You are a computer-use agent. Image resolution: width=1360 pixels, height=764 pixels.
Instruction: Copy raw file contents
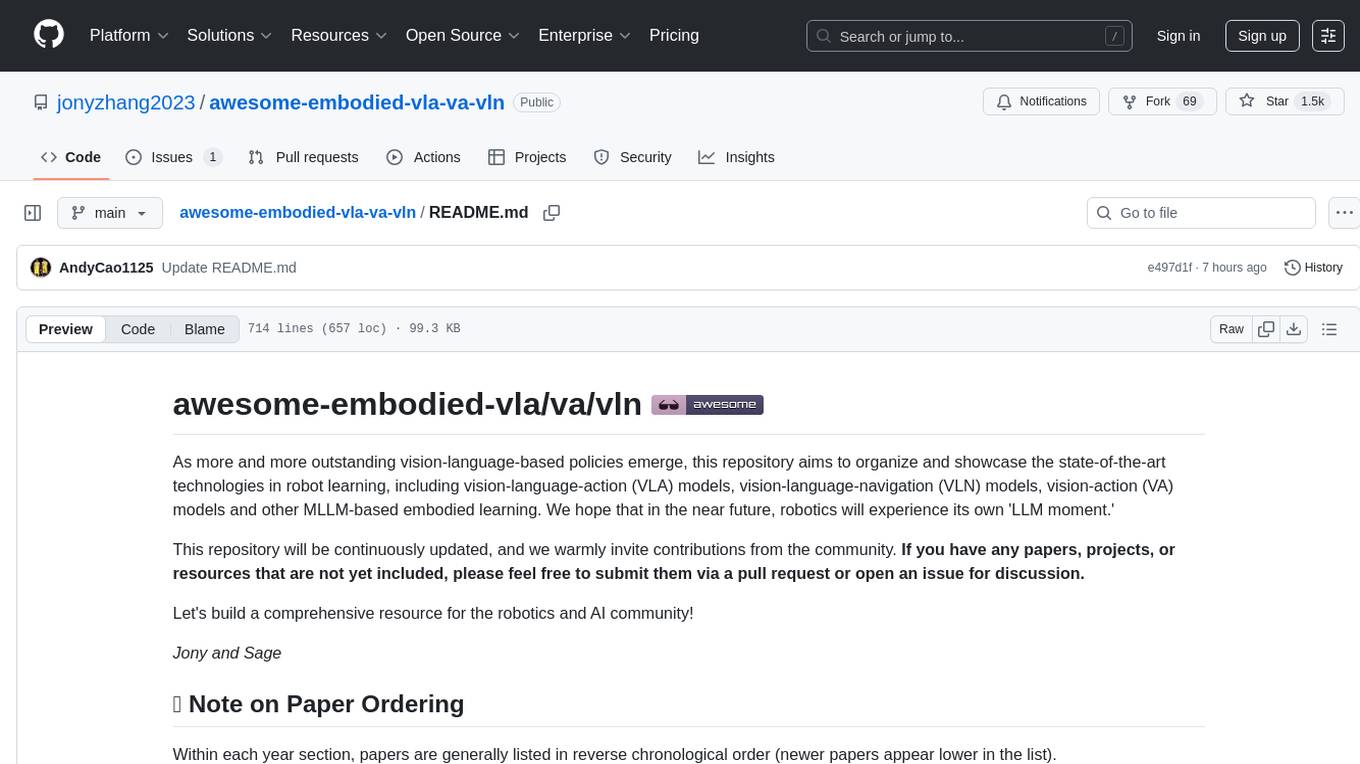point(1267,329)
